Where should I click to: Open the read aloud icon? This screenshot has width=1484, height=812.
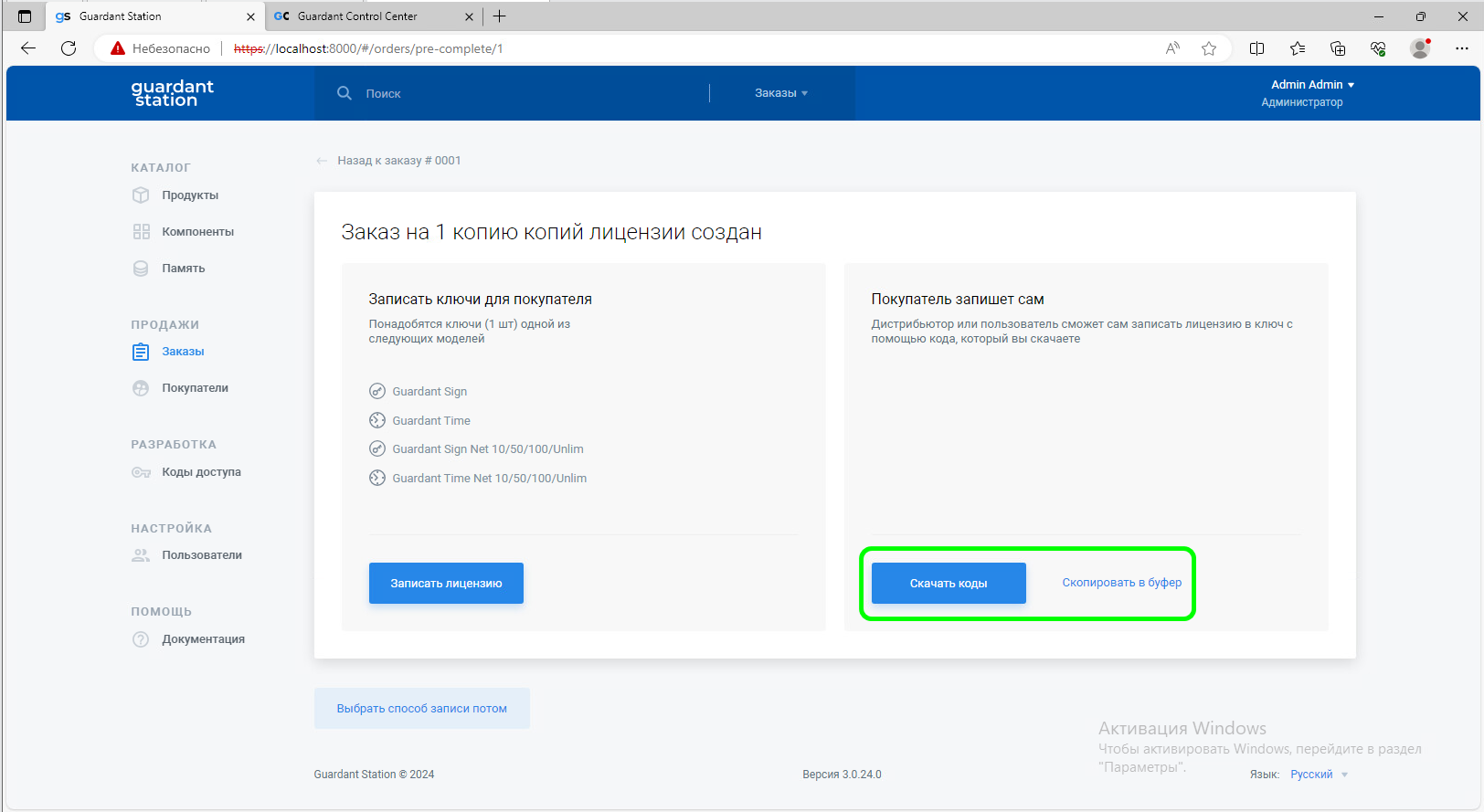point(1172,48)
